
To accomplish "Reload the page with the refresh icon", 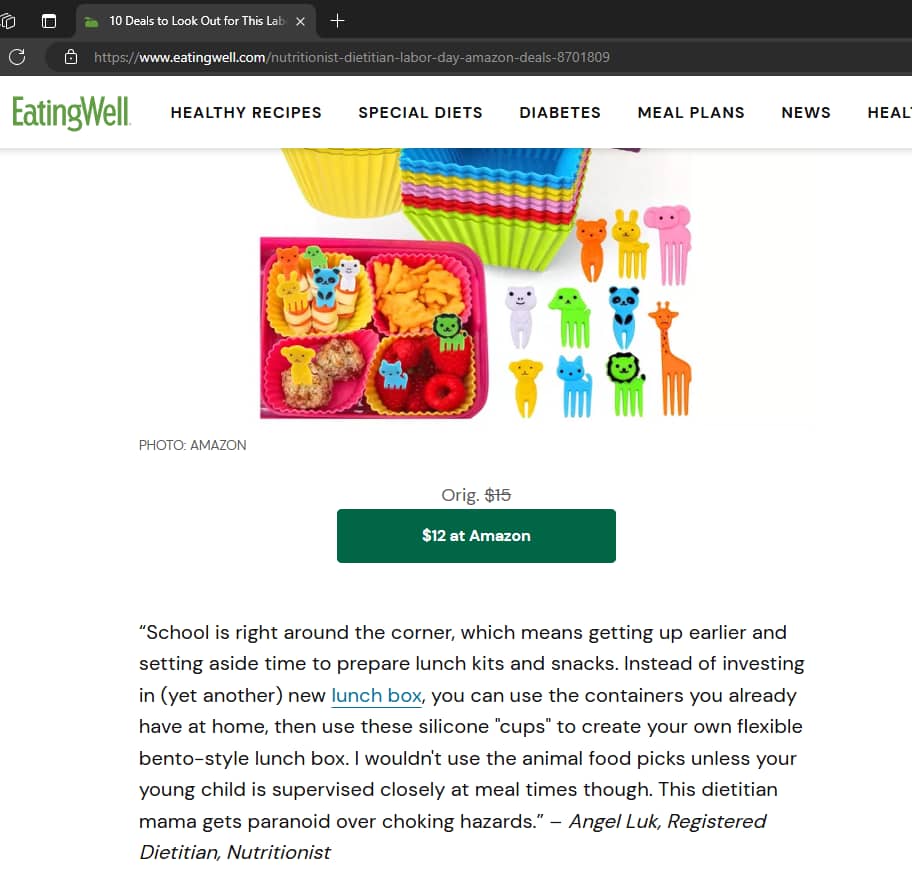I will pos(17,57).
